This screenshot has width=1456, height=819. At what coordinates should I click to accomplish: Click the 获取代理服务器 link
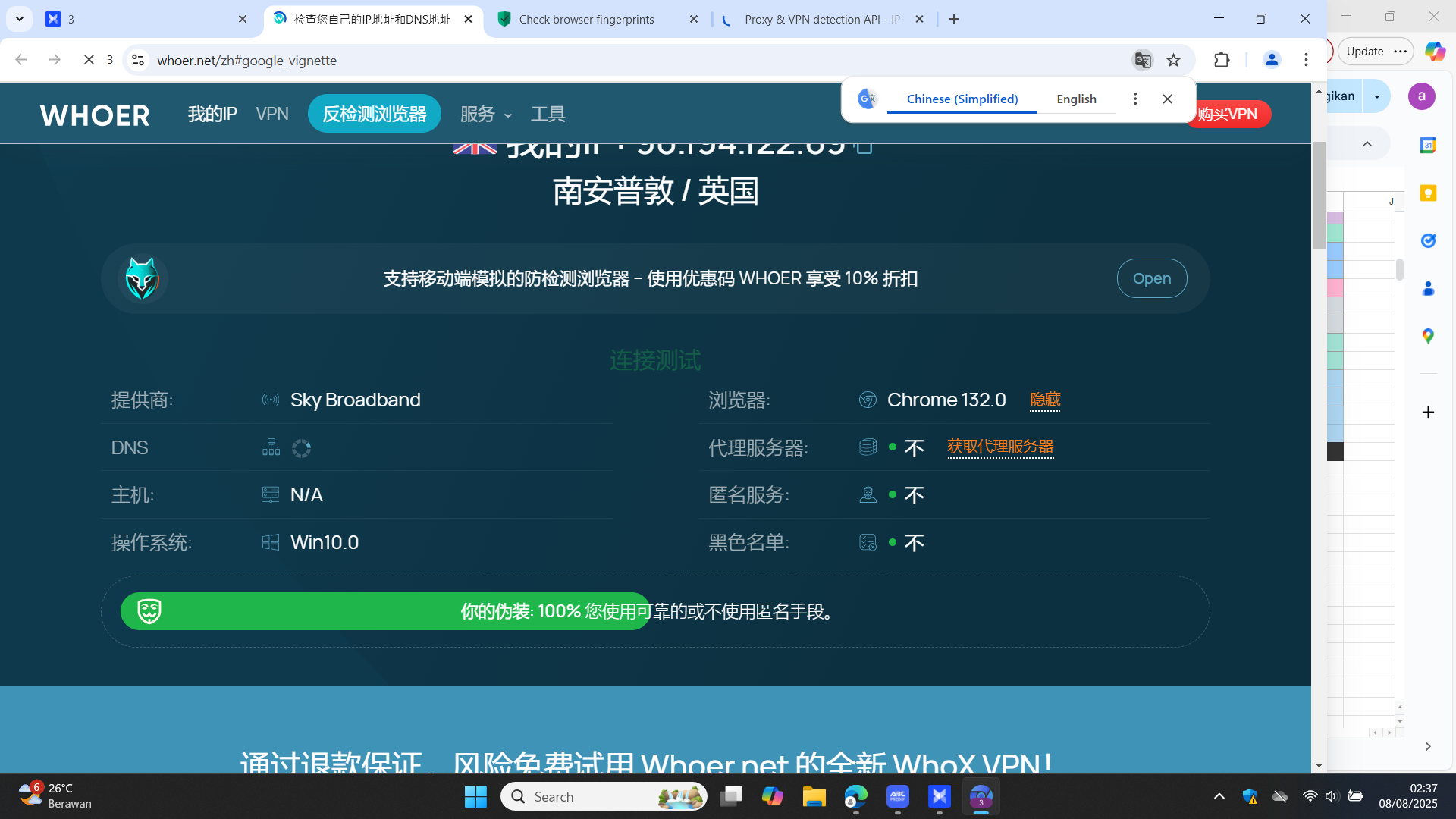coord(1000,447)
